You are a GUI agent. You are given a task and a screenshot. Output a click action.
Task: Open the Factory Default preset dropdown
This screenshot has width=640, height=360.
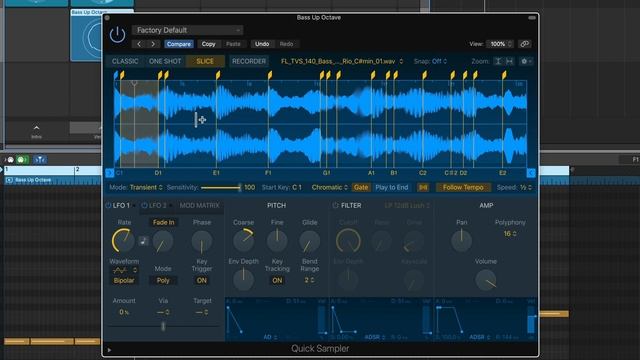187,30
